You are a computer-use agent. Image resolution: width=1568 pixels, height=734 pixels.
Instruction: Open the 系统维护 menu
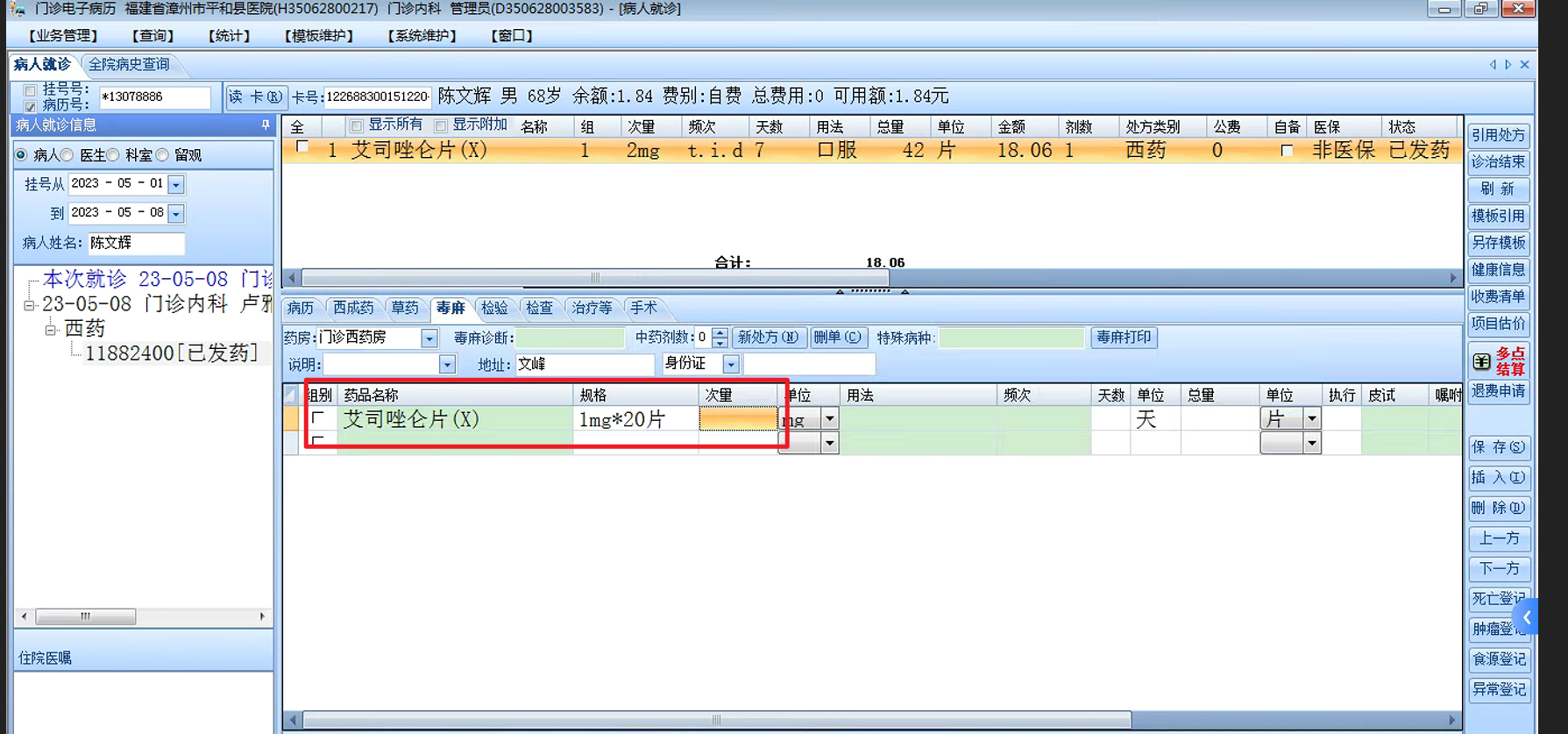pos(422,36)
